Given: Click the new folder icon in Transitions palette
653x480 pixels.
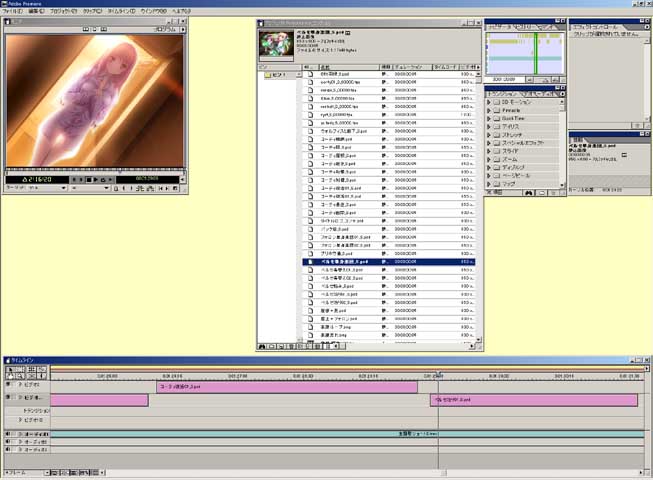Looking at the screenshot, I should coord(542,193).
